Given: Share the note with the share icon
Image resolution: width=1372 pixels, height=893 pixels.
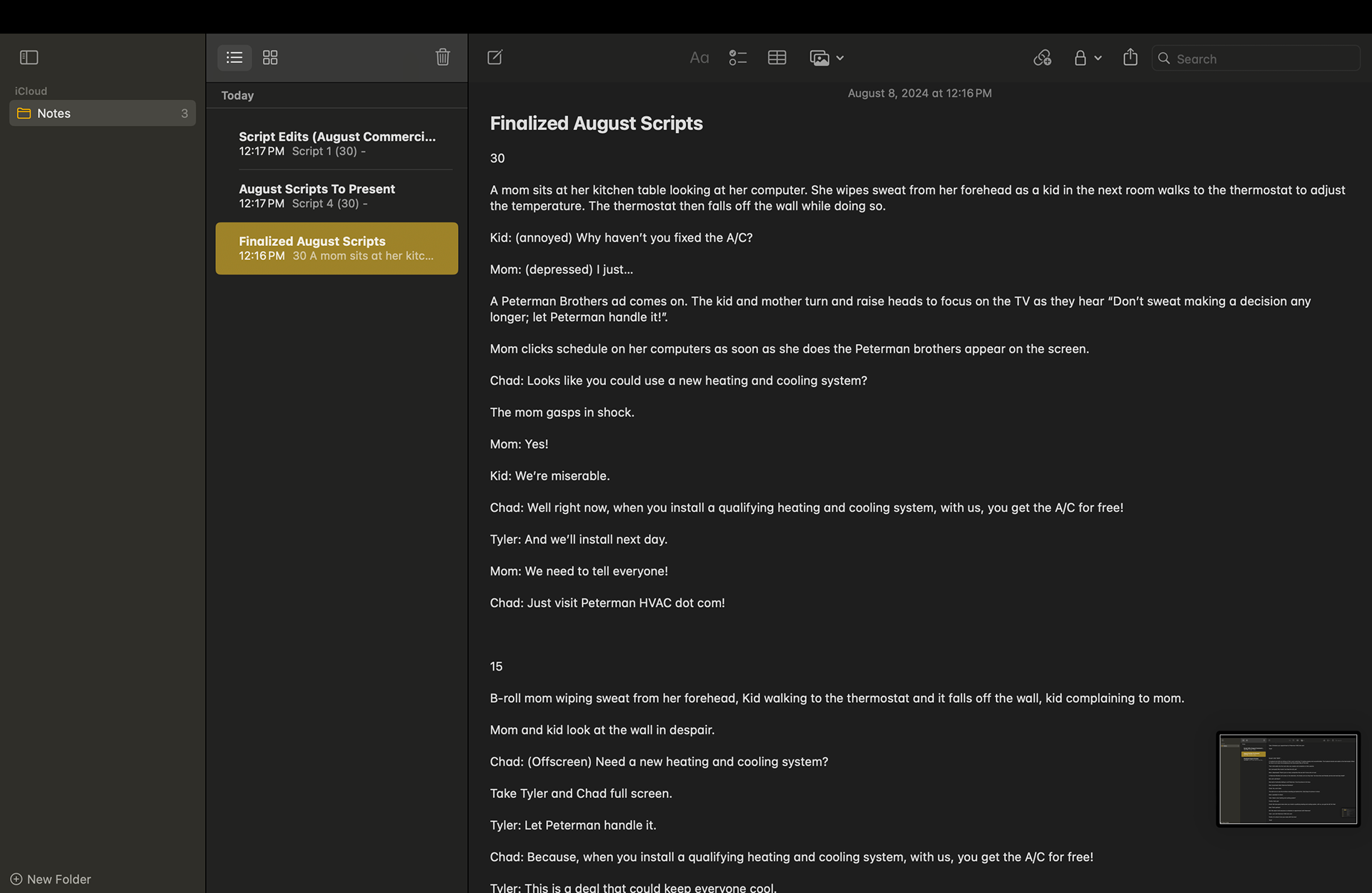Looking at the screenshot, I should [1130, 57].
